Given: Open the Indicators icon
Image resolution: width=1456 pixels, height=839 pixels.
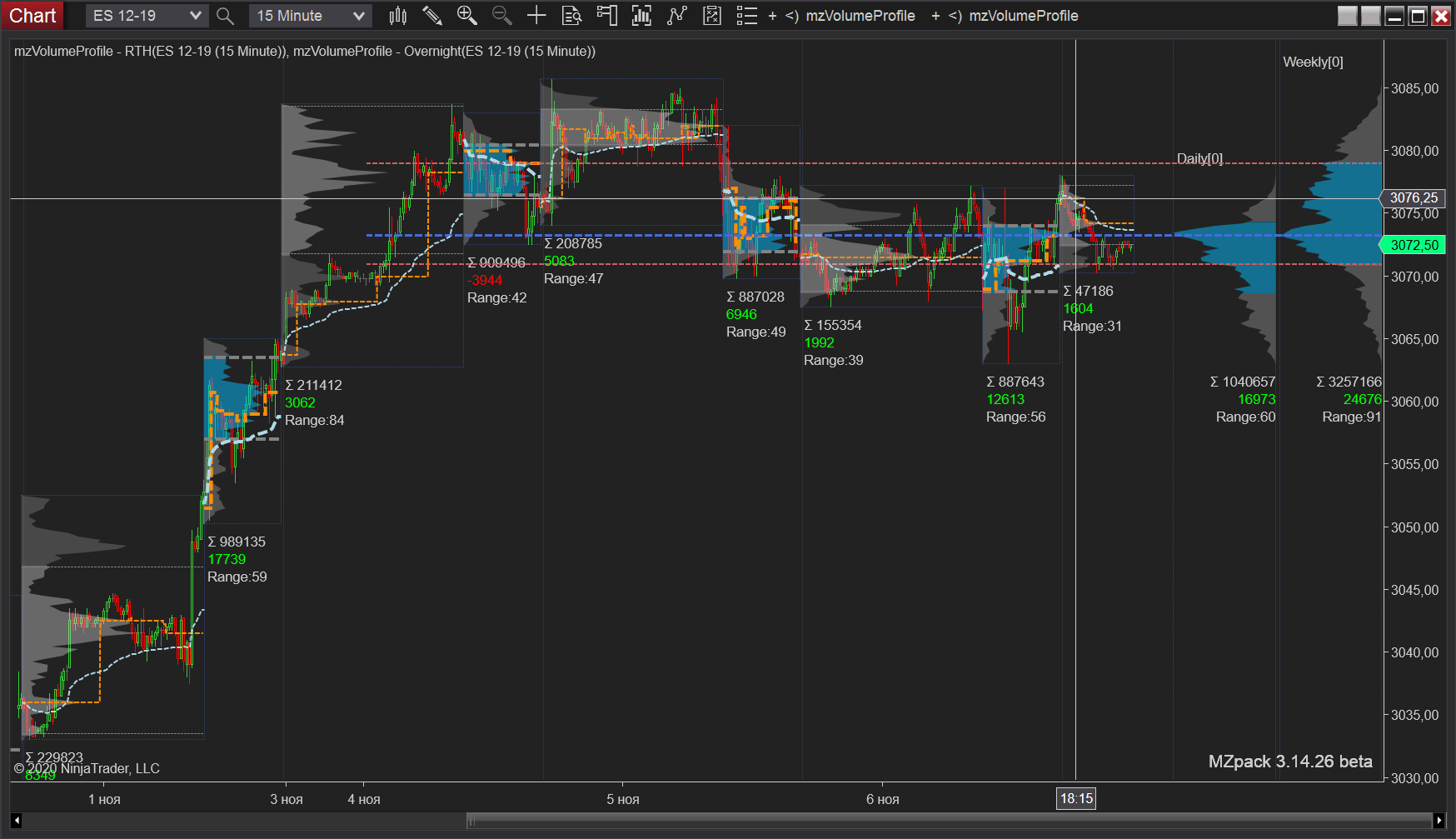Looking at the screenshot, I should pyautogui.click(x=677, y=16).
